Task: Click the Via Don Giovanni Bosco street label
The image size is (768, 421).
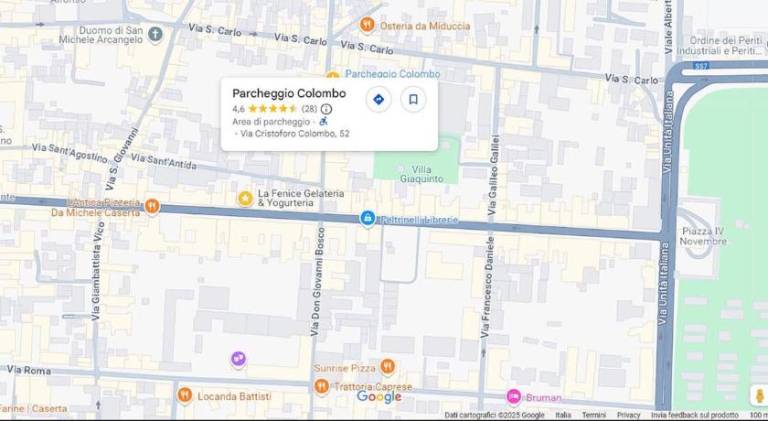Action: [x=318, y=281]
